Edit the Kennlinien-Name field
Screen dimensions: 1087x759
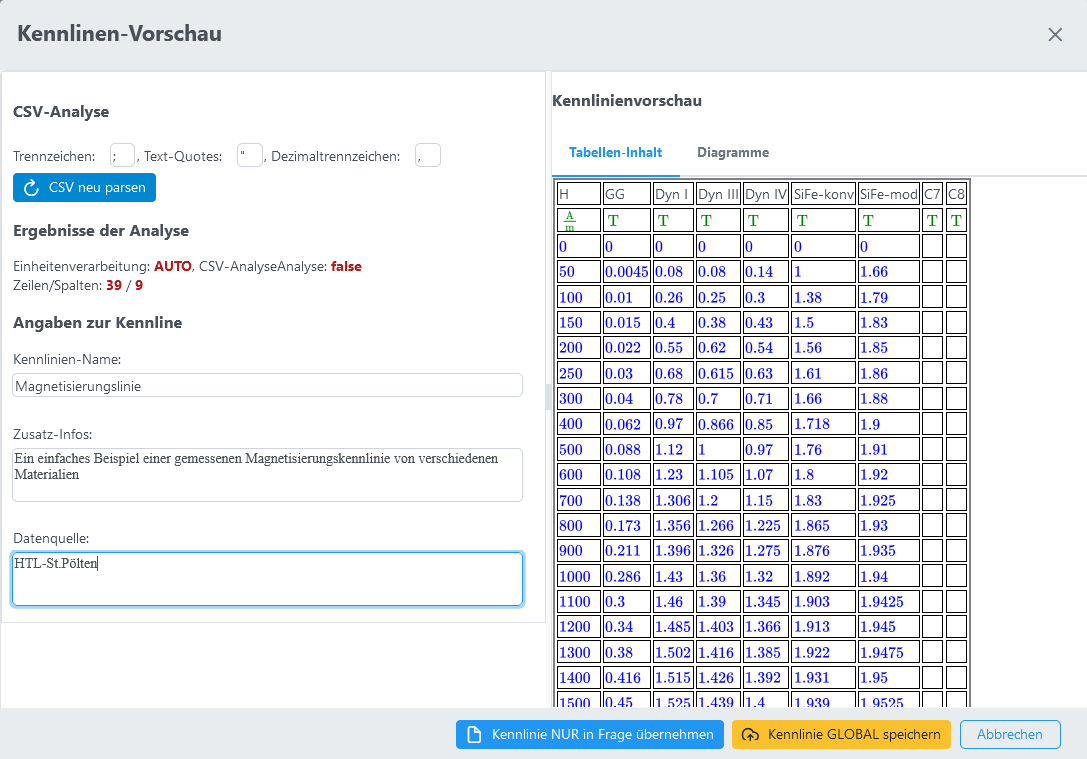click(x=267, y=386)
